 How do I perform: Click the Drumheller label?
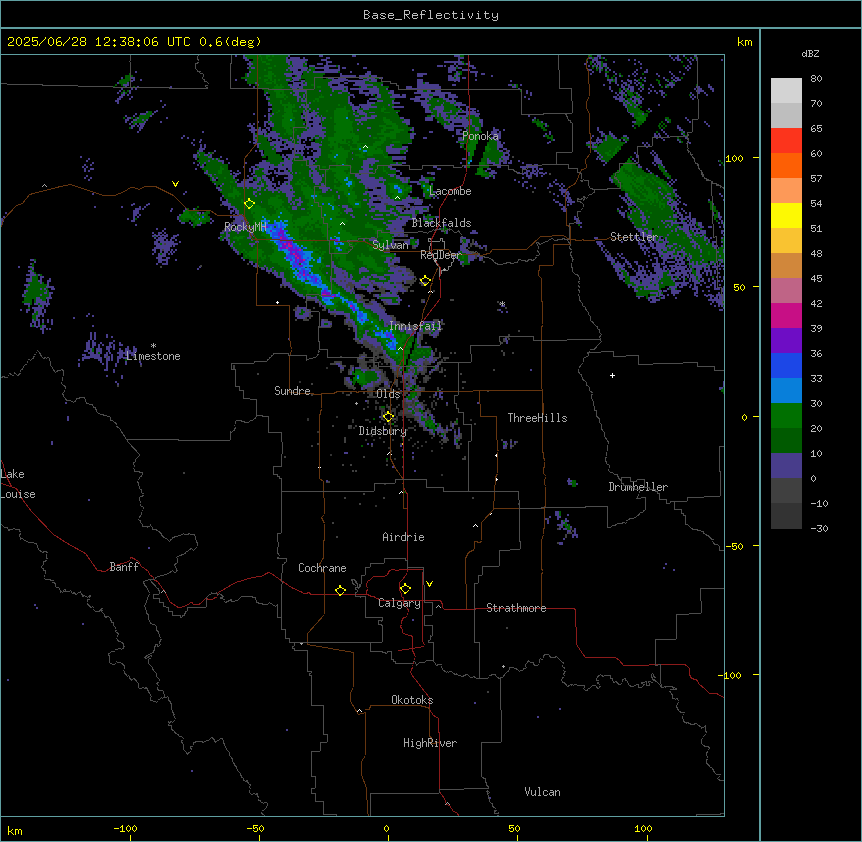tap(638, 487)
